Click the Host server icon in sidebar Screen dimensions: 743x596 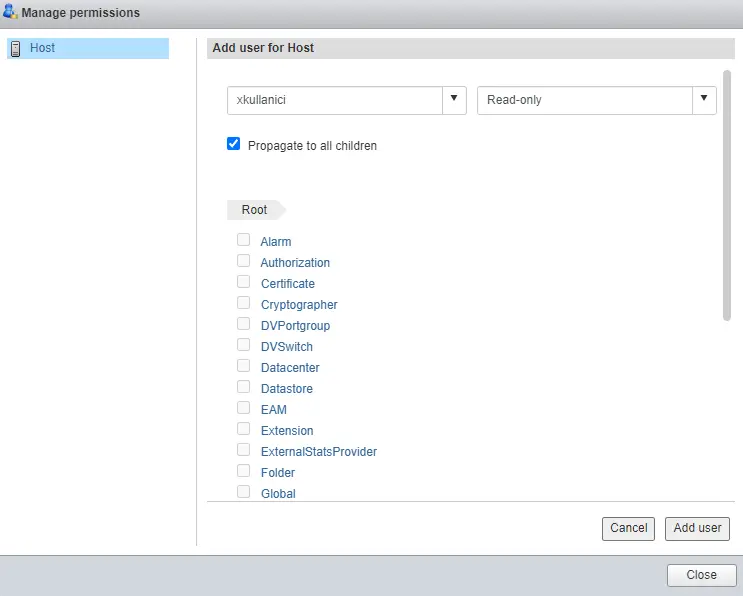(x=15, y=48)
